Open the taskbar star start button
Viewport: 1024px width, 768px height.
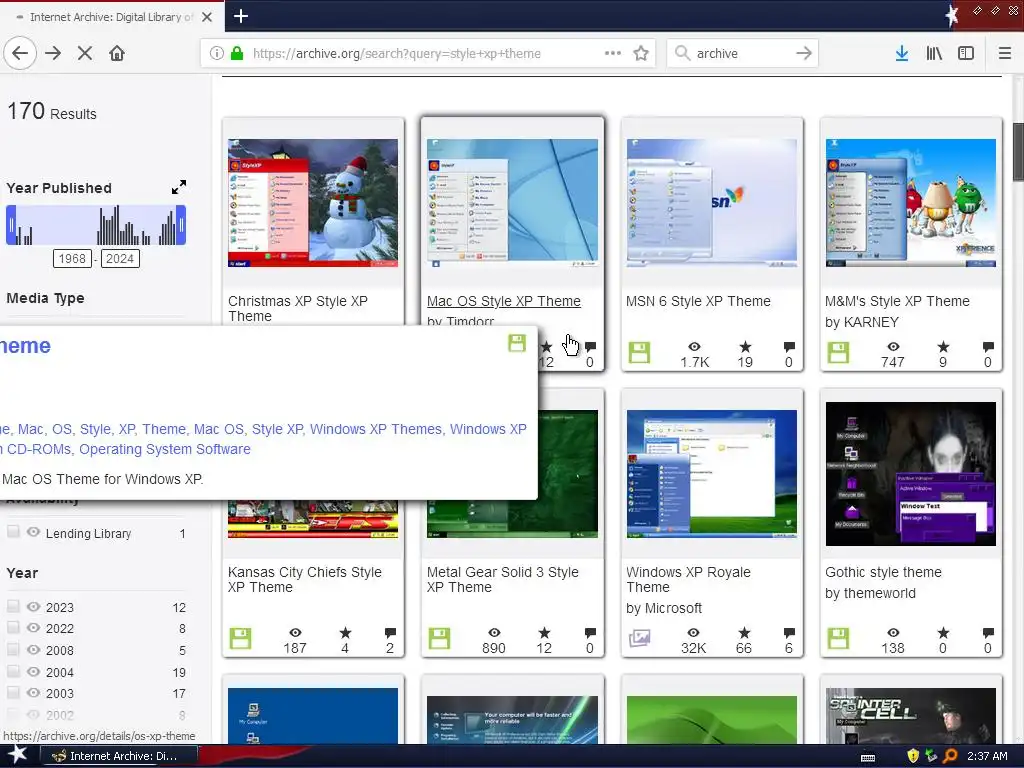pos(18,755)
